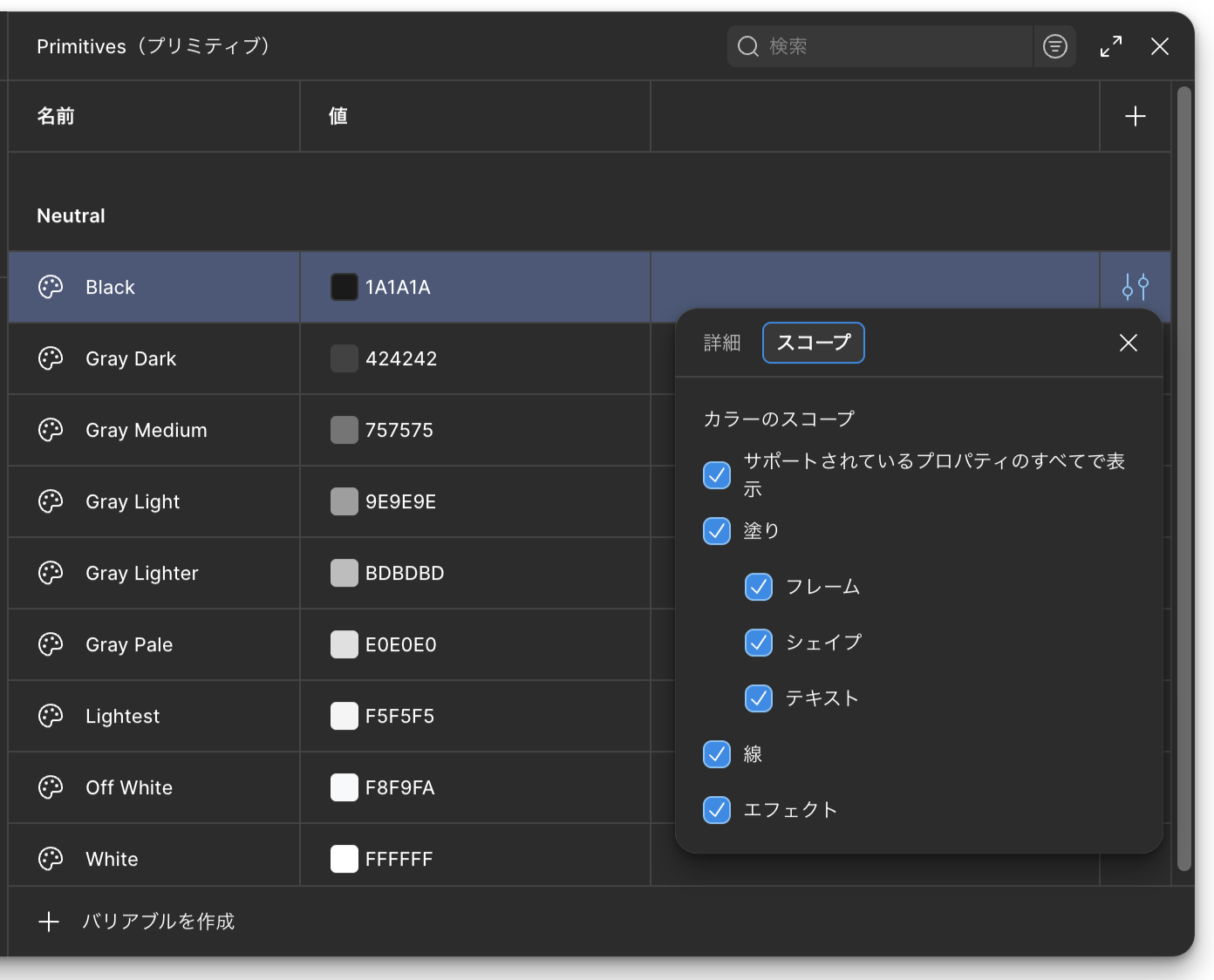Toggle the テキスト scope checkbox

pos(759,698)
